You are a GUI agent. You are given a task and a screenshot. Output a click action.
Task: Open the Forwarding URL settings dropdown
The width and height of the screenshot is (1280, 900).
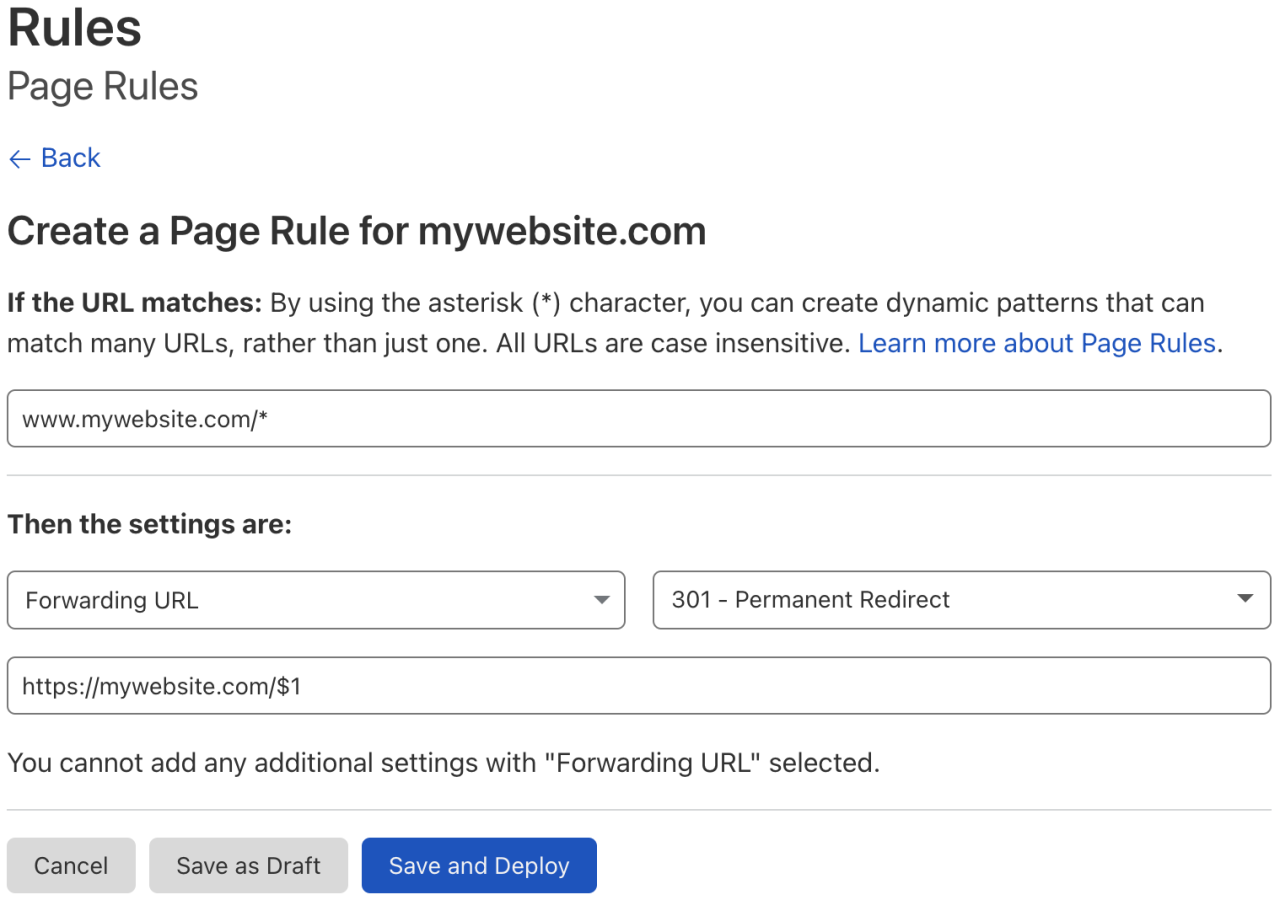[x=316, y=599]
